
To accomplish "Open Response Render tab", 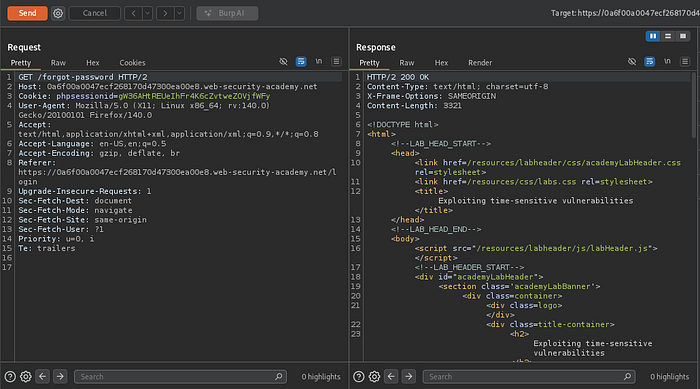I will [x=480, y=63].
